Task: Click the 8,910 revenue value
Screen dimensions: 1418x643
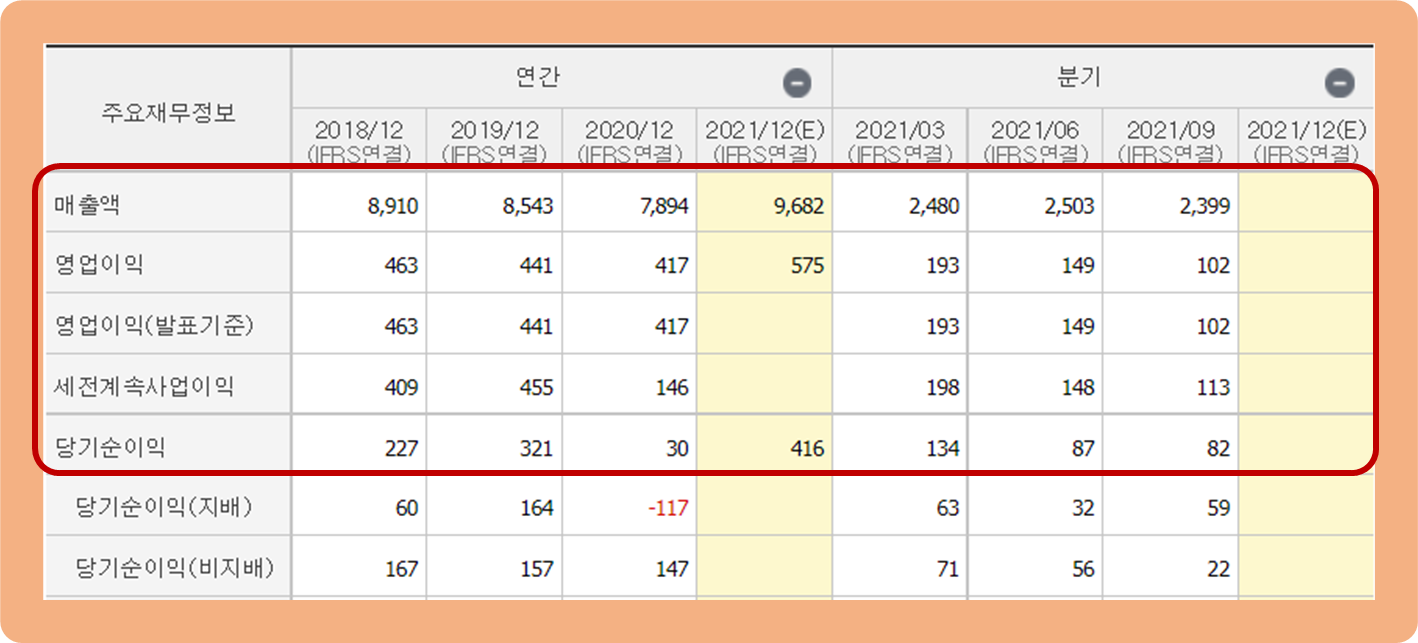Action: tap(391, 207)
